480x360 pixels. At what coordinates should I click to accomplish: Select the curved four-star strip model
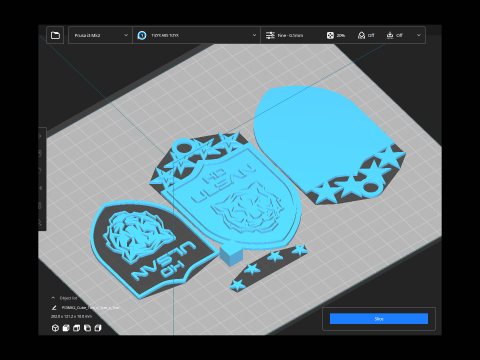(x=269, y=268)
